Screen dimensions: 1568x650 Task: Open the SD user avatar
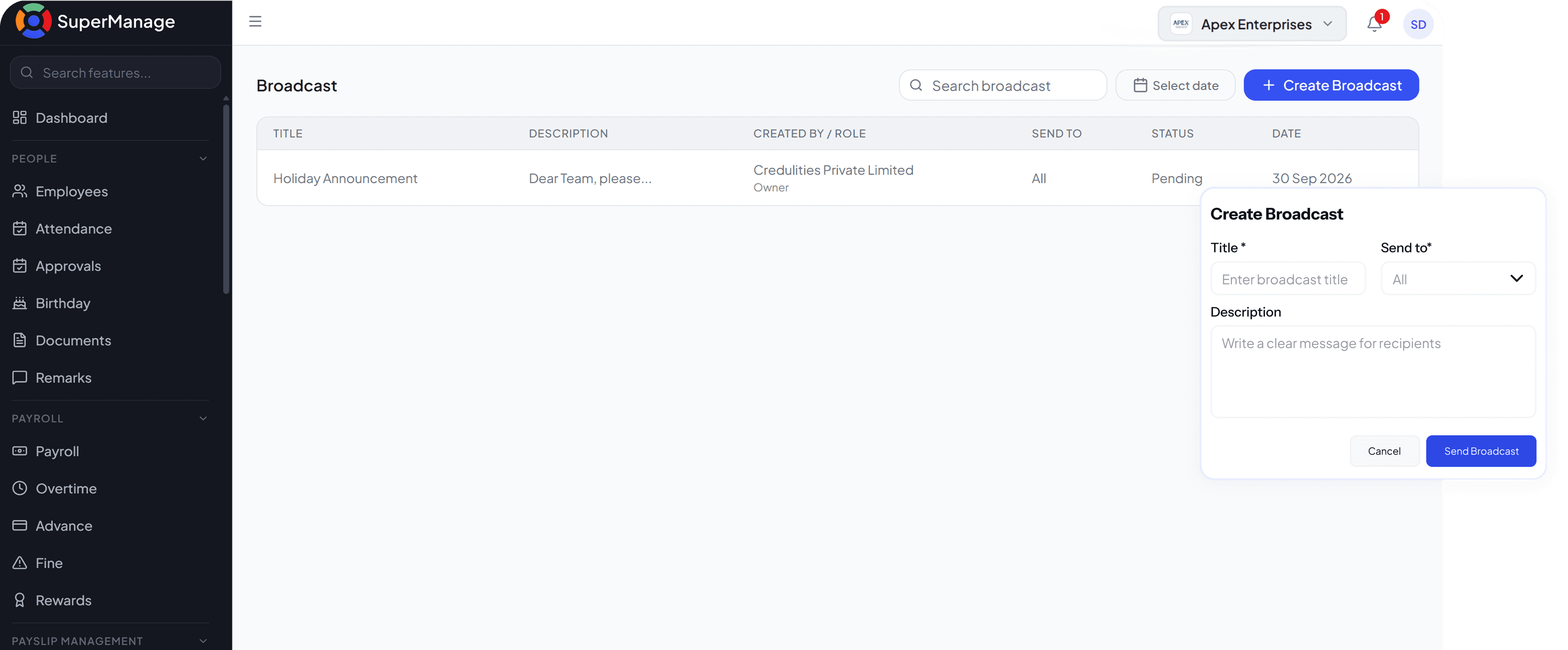coord(1418,25)
